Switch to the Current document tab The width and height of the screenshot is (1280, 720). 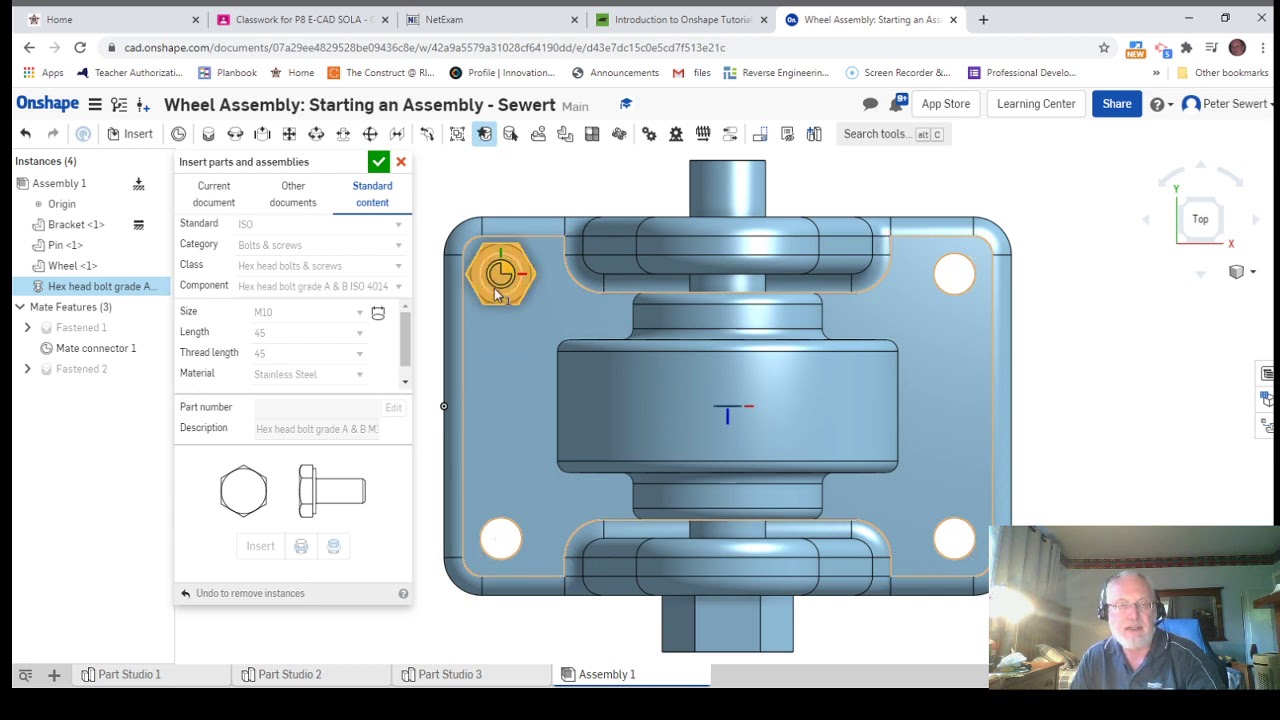point(214,194)
